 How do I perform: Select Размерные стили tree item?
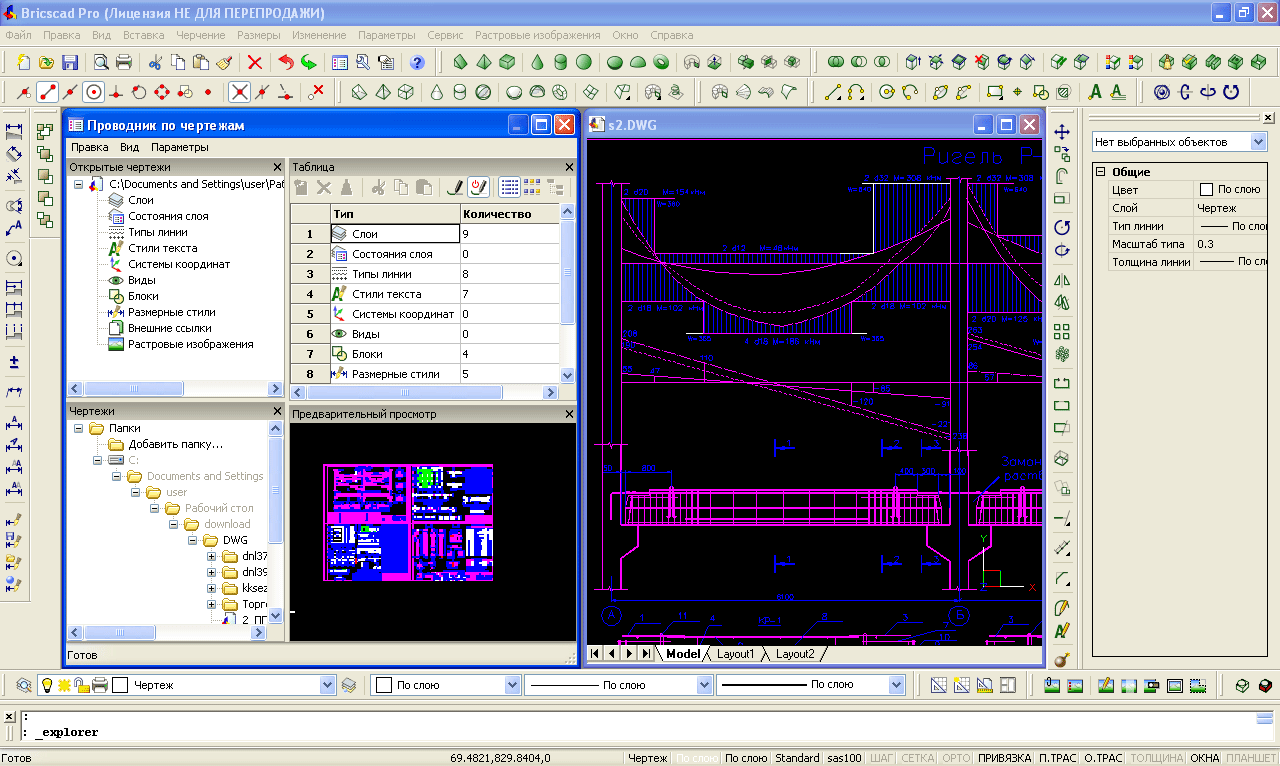tap(172, 312)
